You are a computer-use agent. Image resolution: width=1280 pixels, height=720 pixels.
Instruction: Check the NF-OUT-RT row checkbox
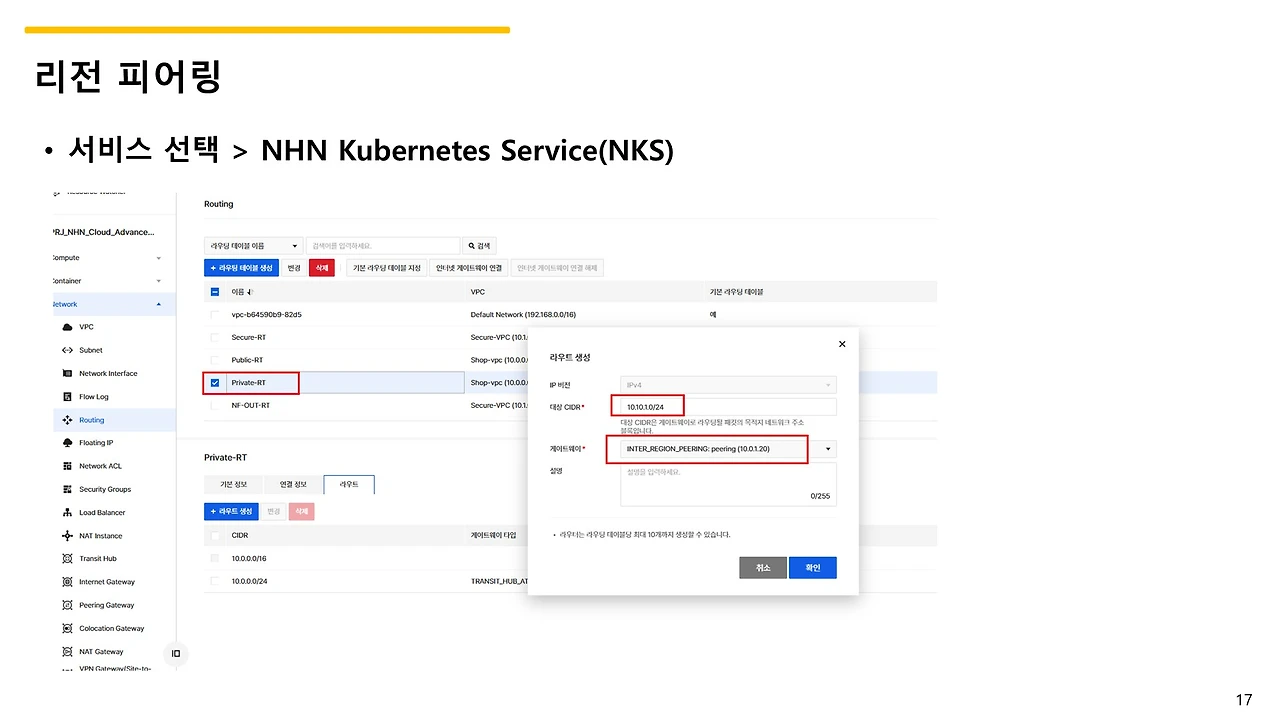(215, 406)
